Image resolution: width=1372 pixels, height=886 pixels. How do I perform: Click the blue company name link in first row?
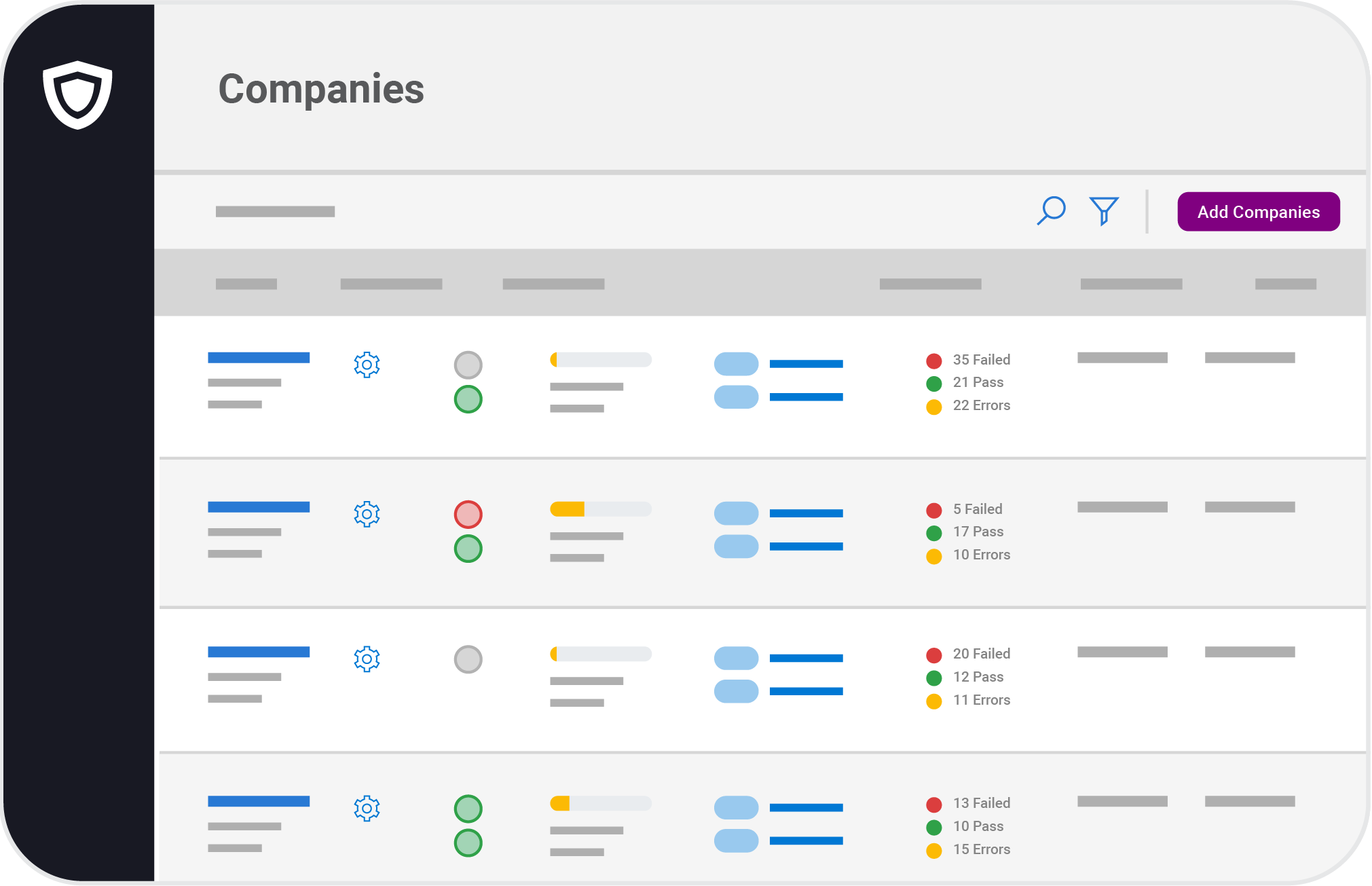pos(258,356)
